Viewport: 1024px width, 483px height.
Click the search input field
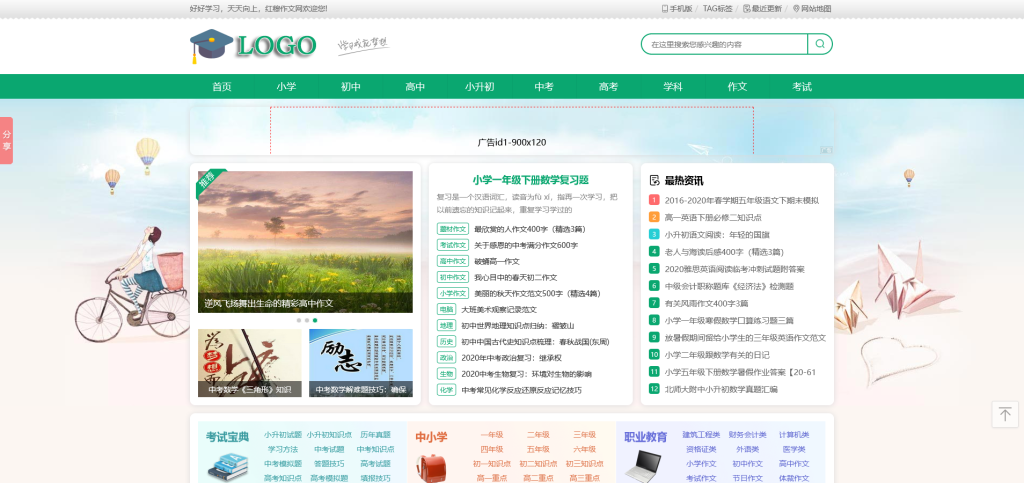coord(725,44)
